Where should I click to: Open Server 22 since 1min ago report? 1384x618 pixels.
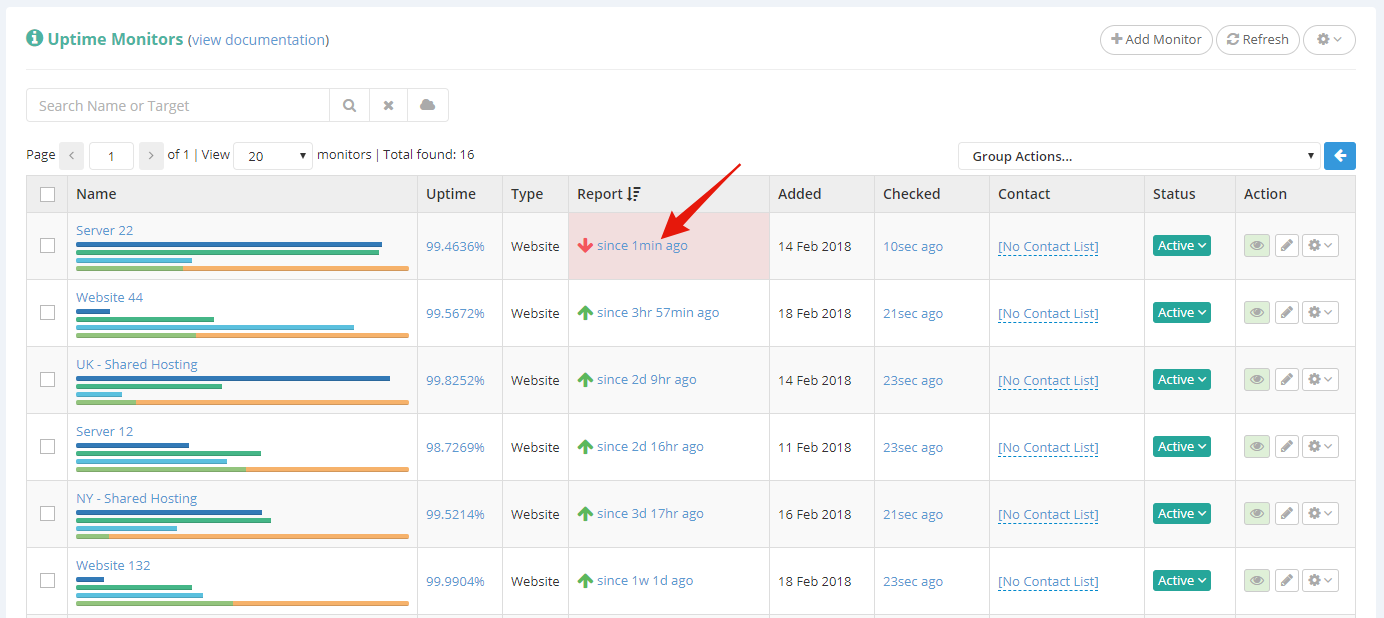click(x=642, y=245)
